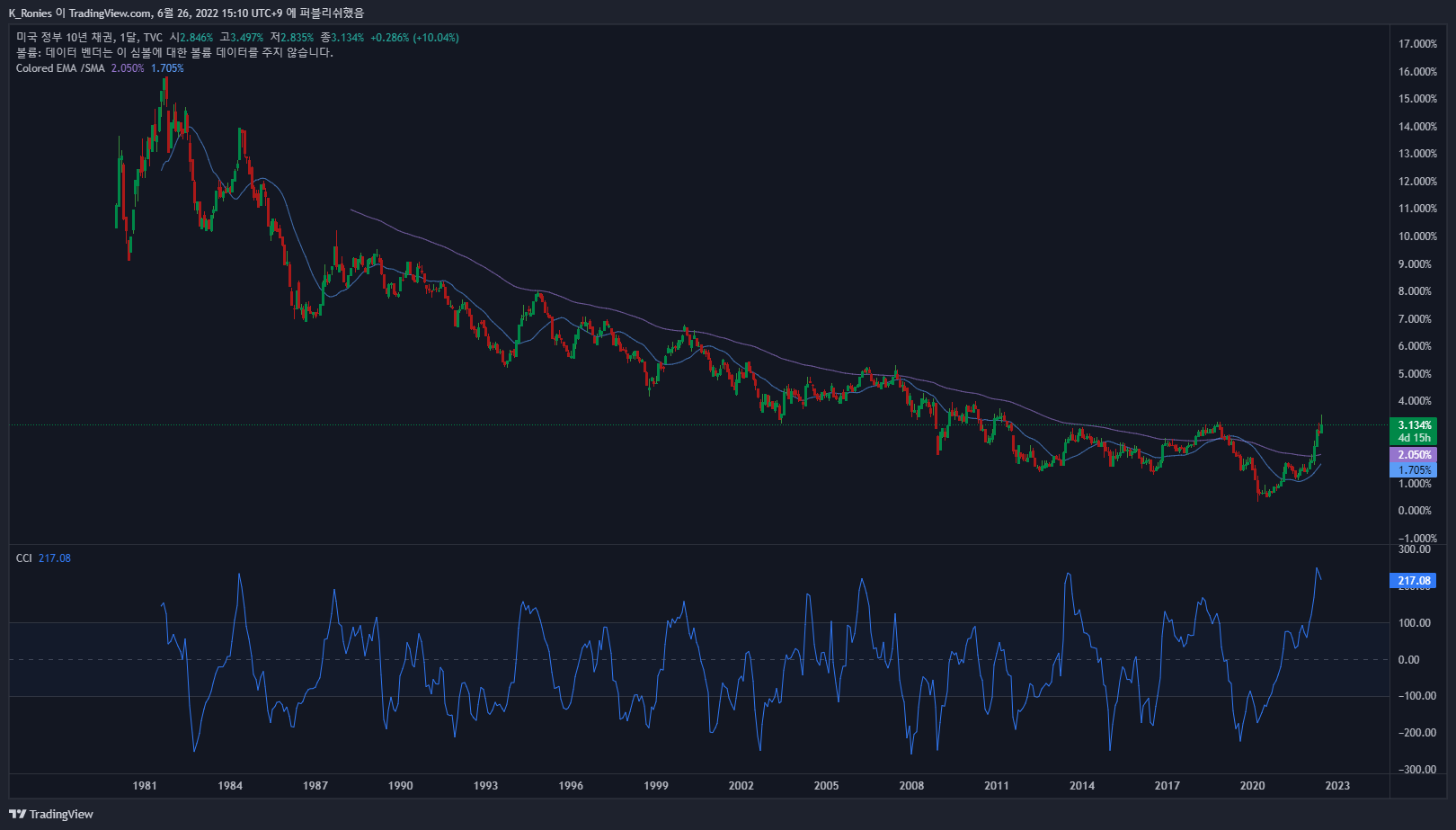1456x830 pixels.
Task: Click the 1981 label on the time axis
Action: (145, 786)
